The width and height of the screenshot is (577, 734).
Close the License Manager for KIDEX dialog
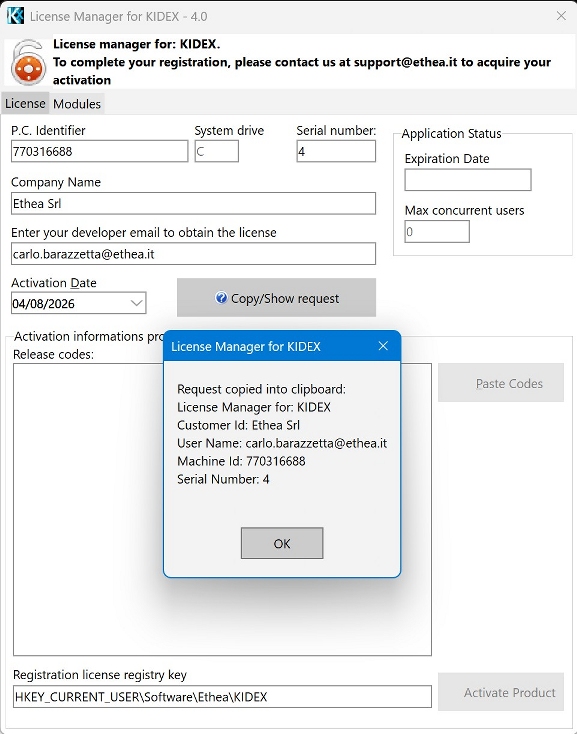383,346
